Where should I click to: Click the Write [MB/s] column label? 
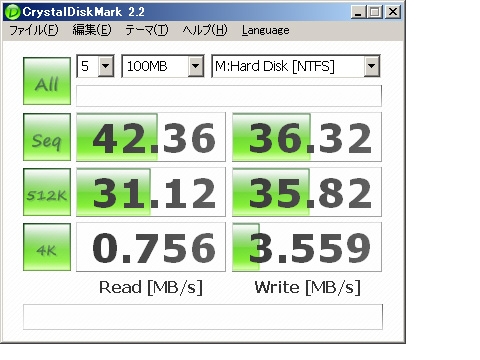coord(308,287)
